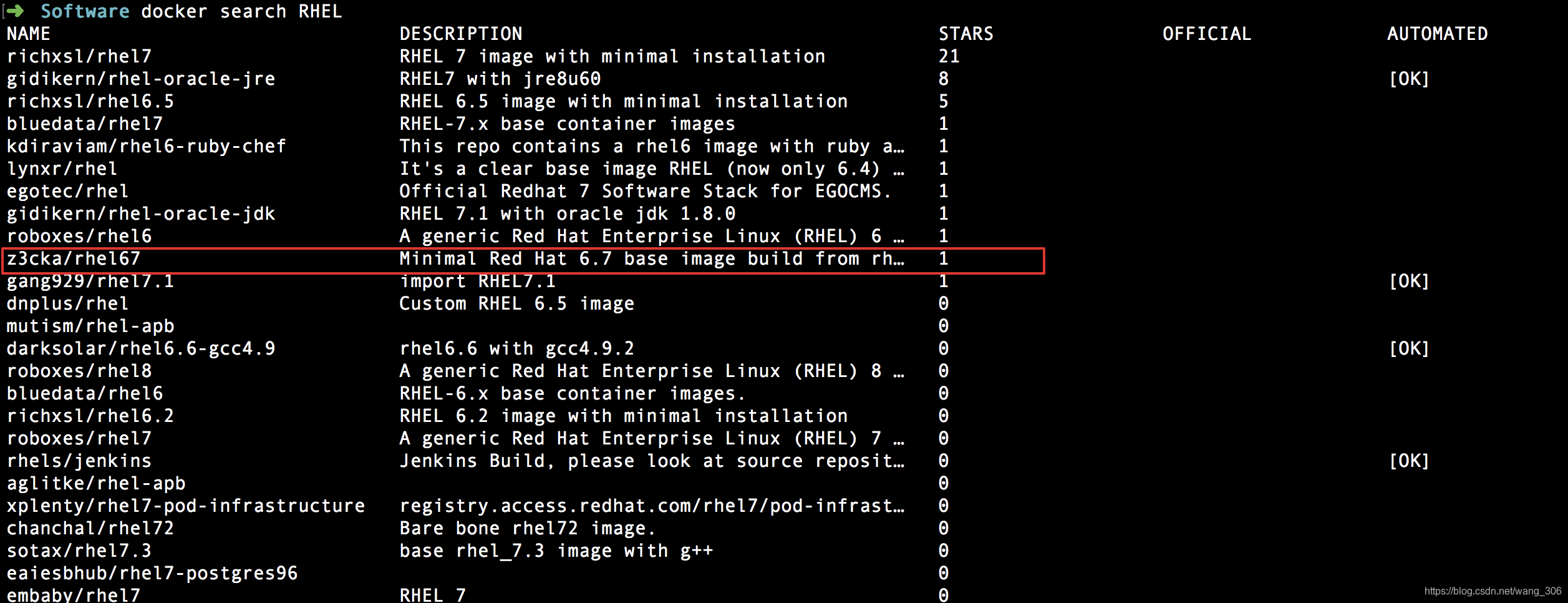Click the [OK] automated flag for gidikern/rhel-oracle-jre
This screenshot has height=603, width=1568.
coord(1409,79)
